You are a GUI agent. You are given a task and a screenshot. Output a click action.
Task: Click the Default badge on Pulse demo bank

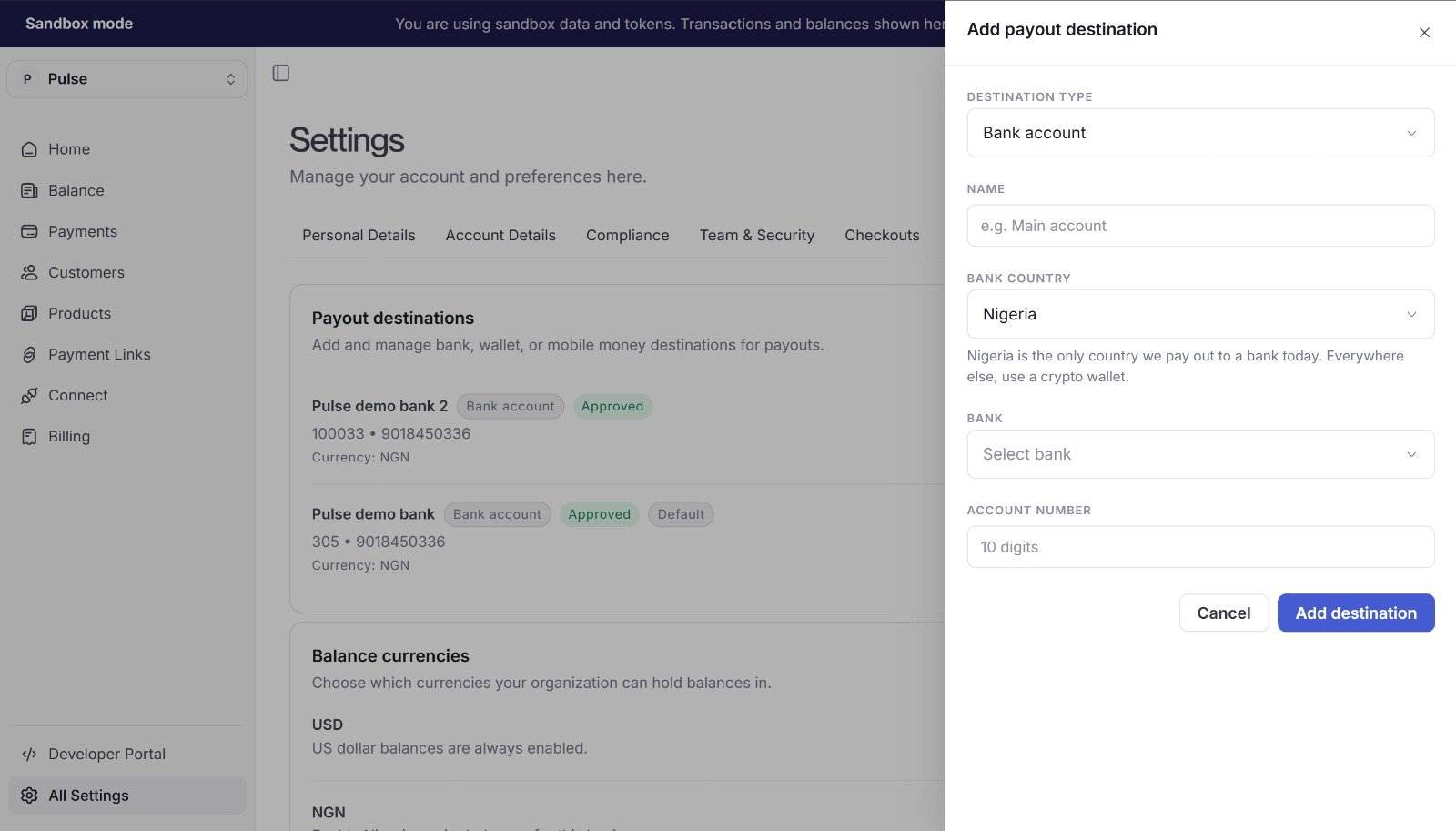point(681,514)
